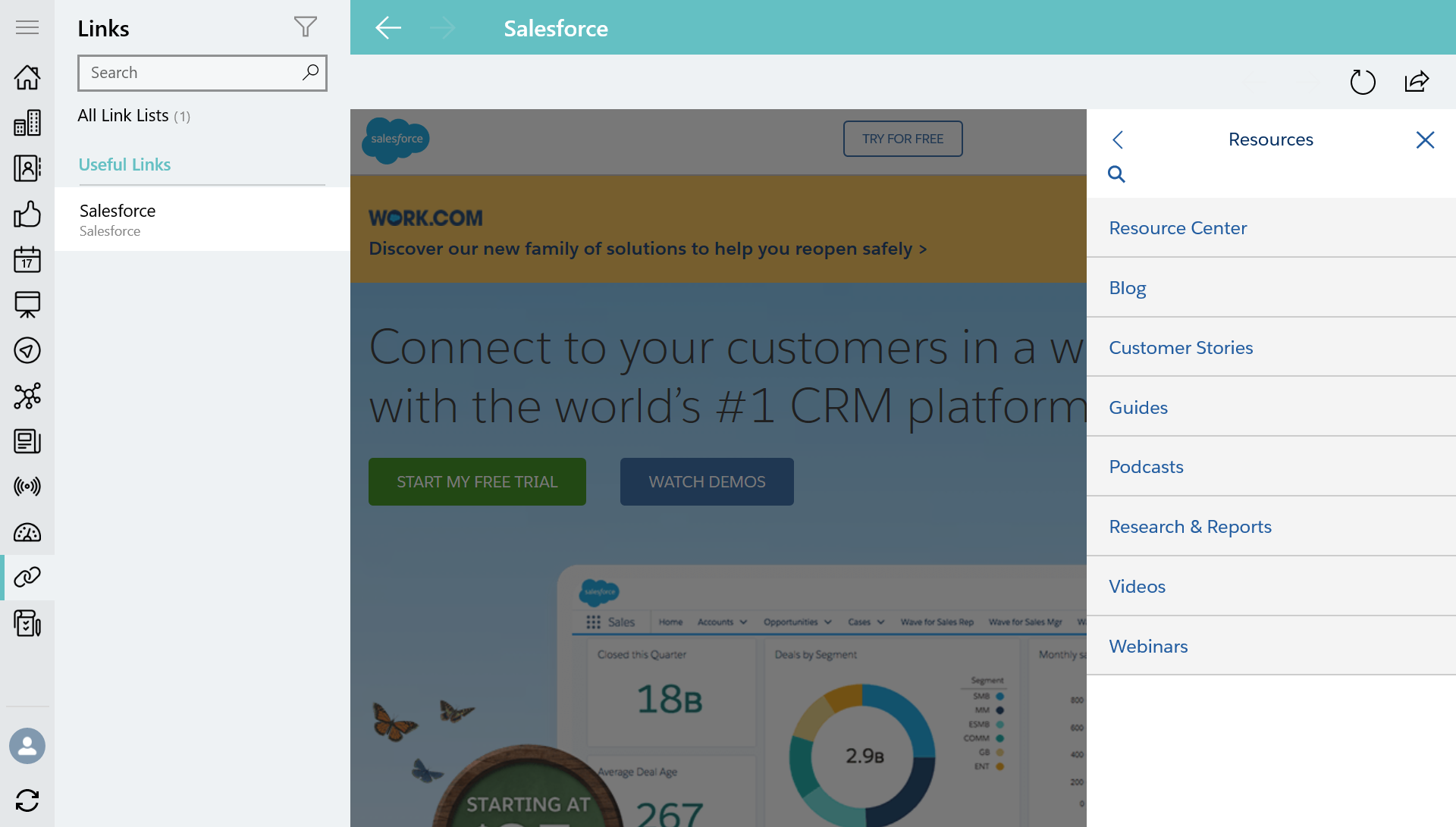Reload the Salesforce web page

coord(1363,82)
